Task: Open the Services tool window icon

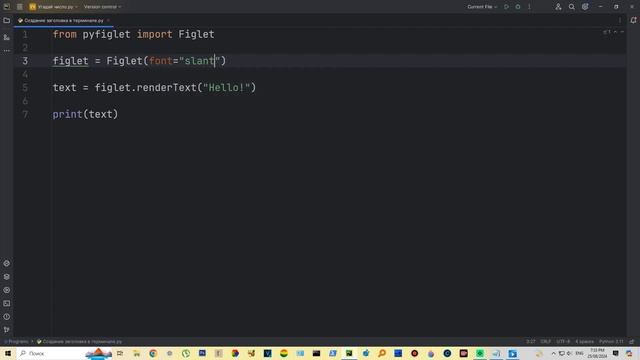Action: point(7,290)
